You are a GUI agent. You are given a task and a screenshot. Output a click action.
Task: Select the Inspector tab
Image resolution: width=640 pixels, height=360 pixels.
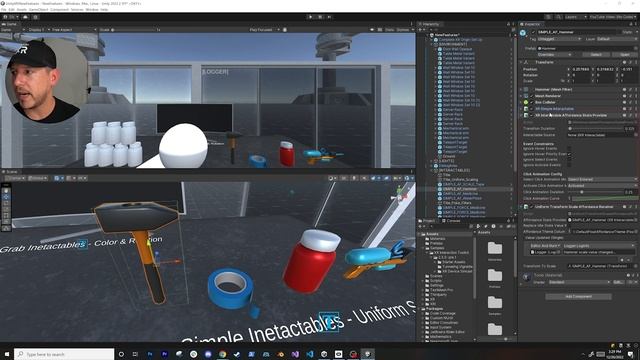(531, 24)
